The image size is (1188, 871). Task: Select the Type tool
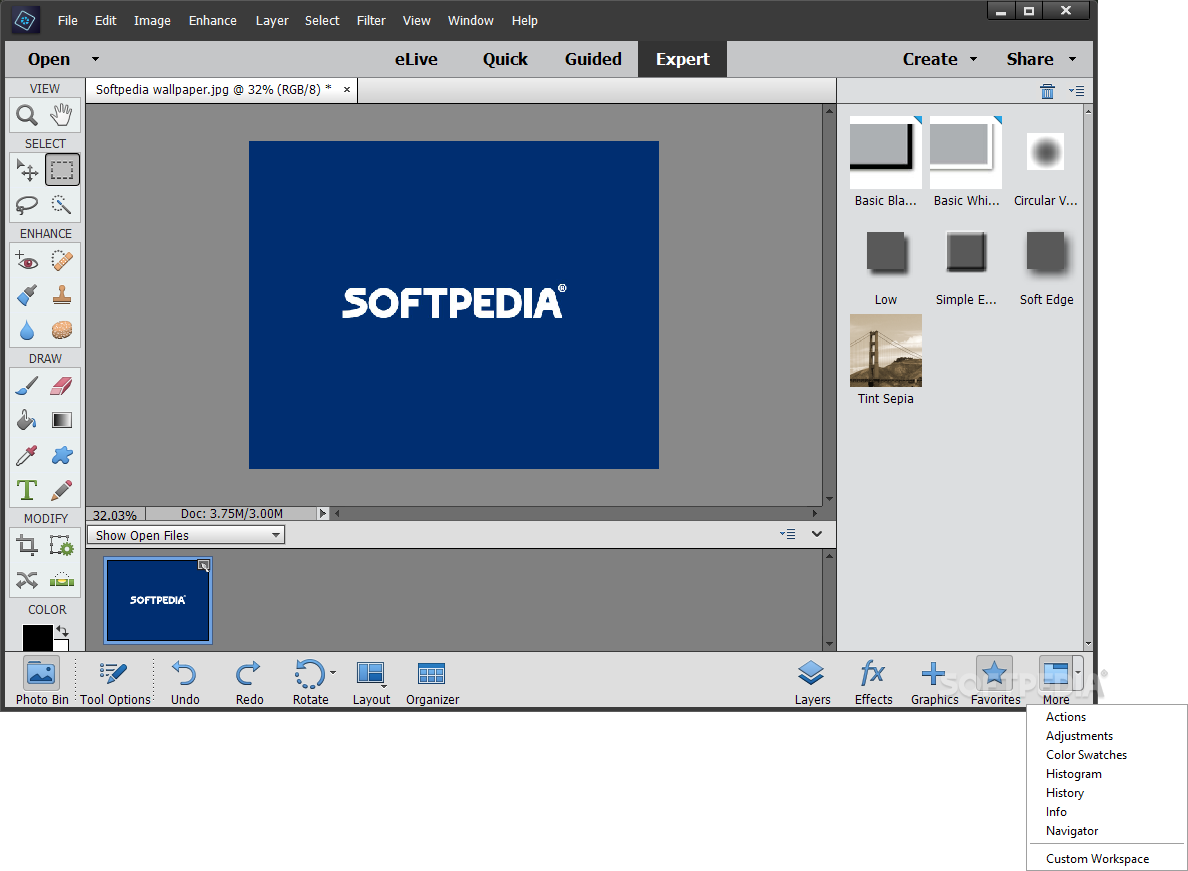click(27, 490)
